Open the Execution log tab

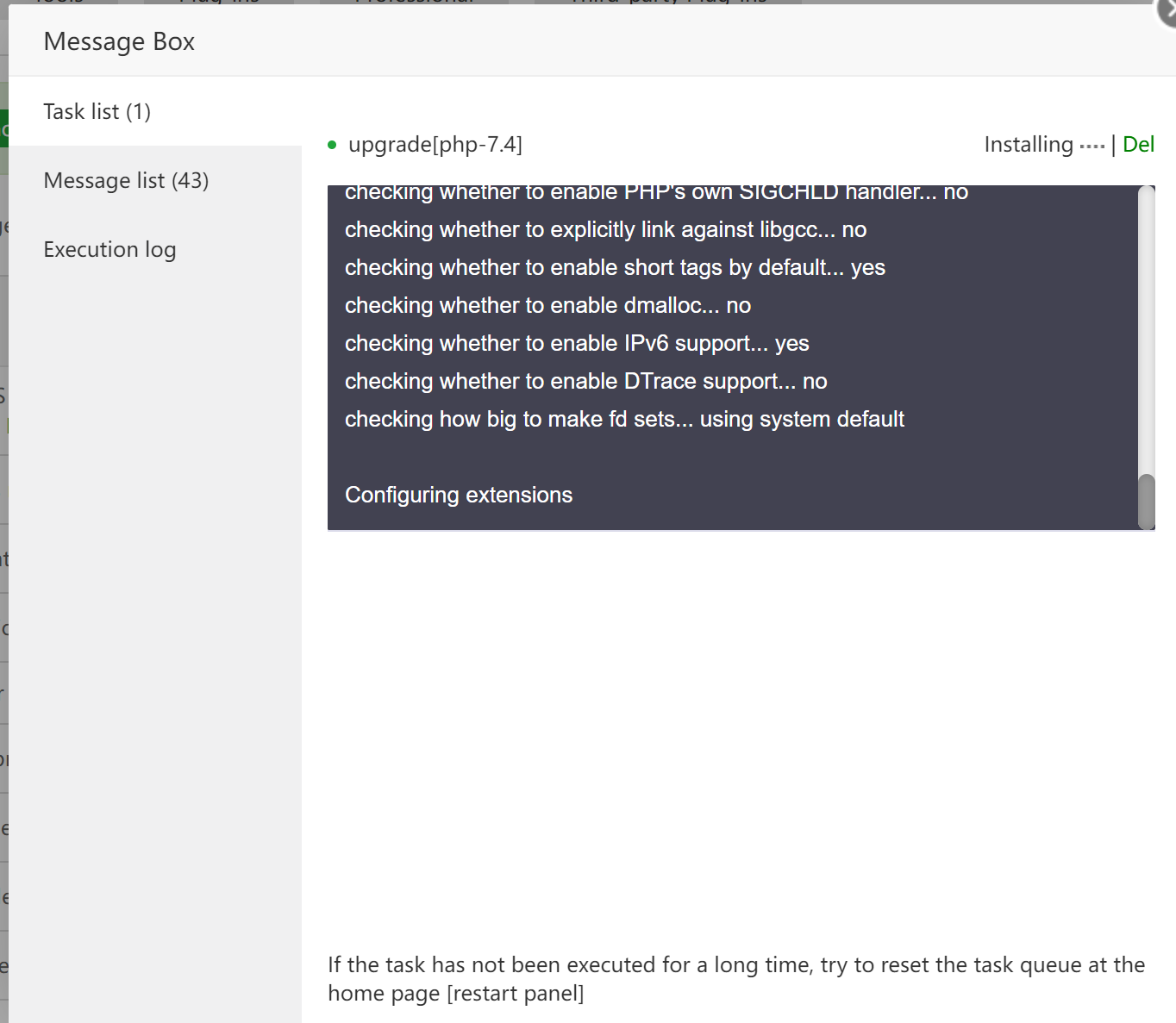pyautogui.click(x=109, y=250)
